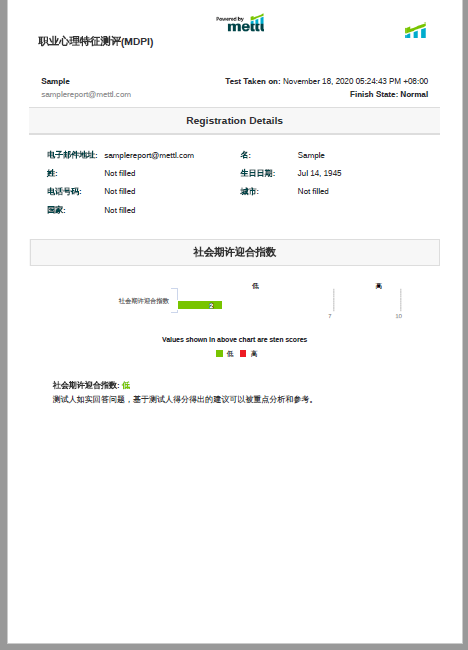This screenshot has height=650, width=468.
Task: Click the report title 职业心理特征测评(MDPI)
Action: 96,41
